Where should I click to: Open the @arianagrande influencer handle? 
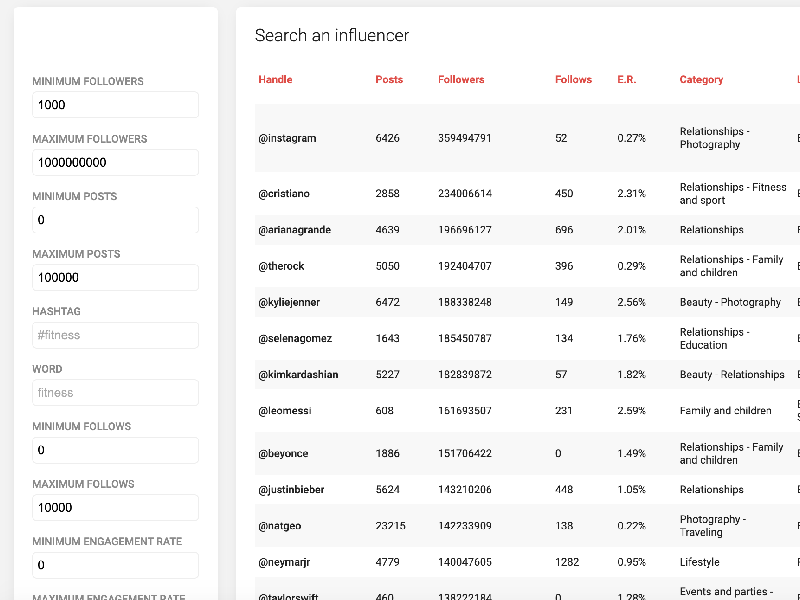coord(294,230)
